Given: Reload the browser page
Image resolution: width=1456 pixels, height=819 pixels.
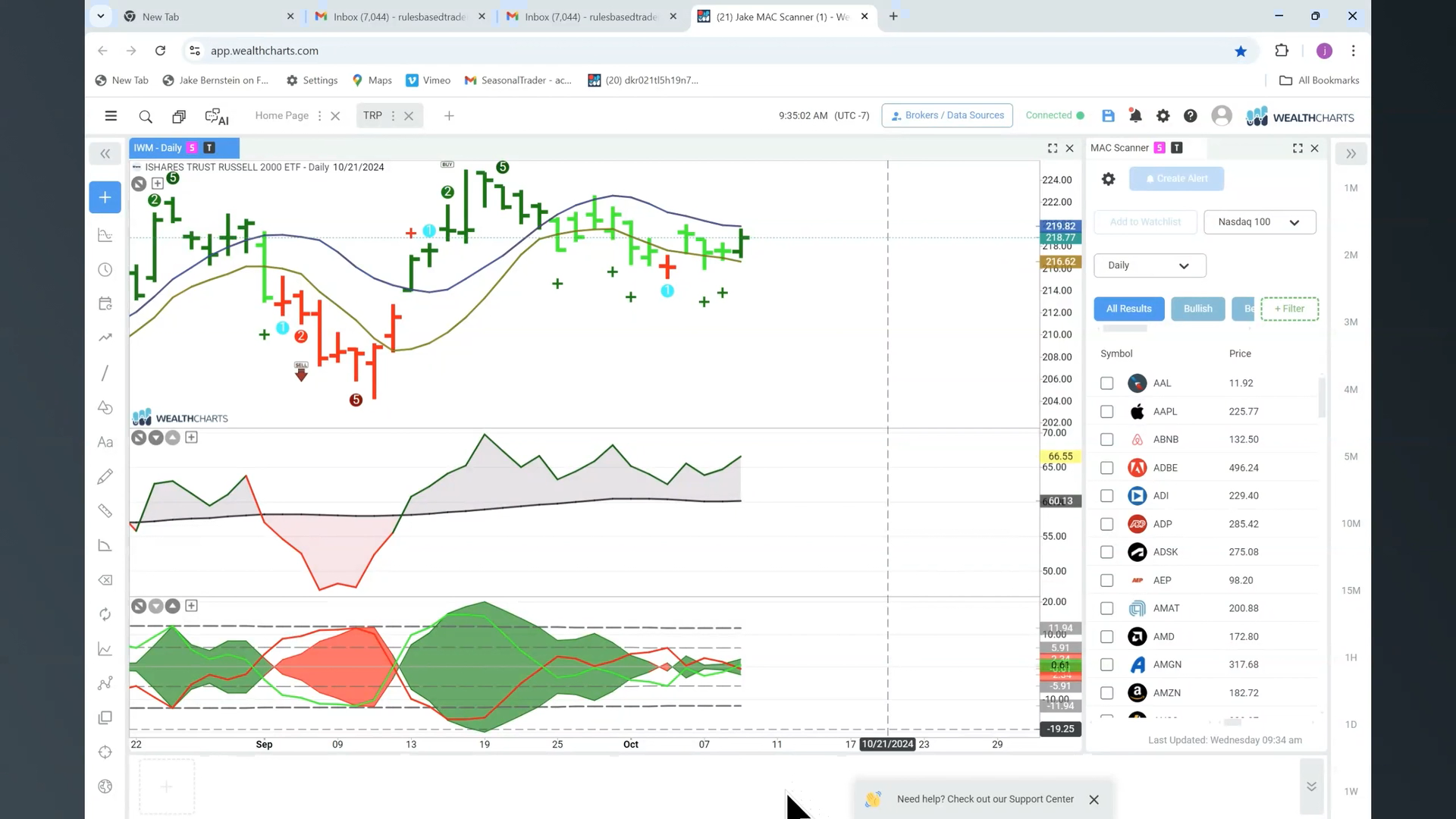Looking at the screenshot, I should pos(160,51).
